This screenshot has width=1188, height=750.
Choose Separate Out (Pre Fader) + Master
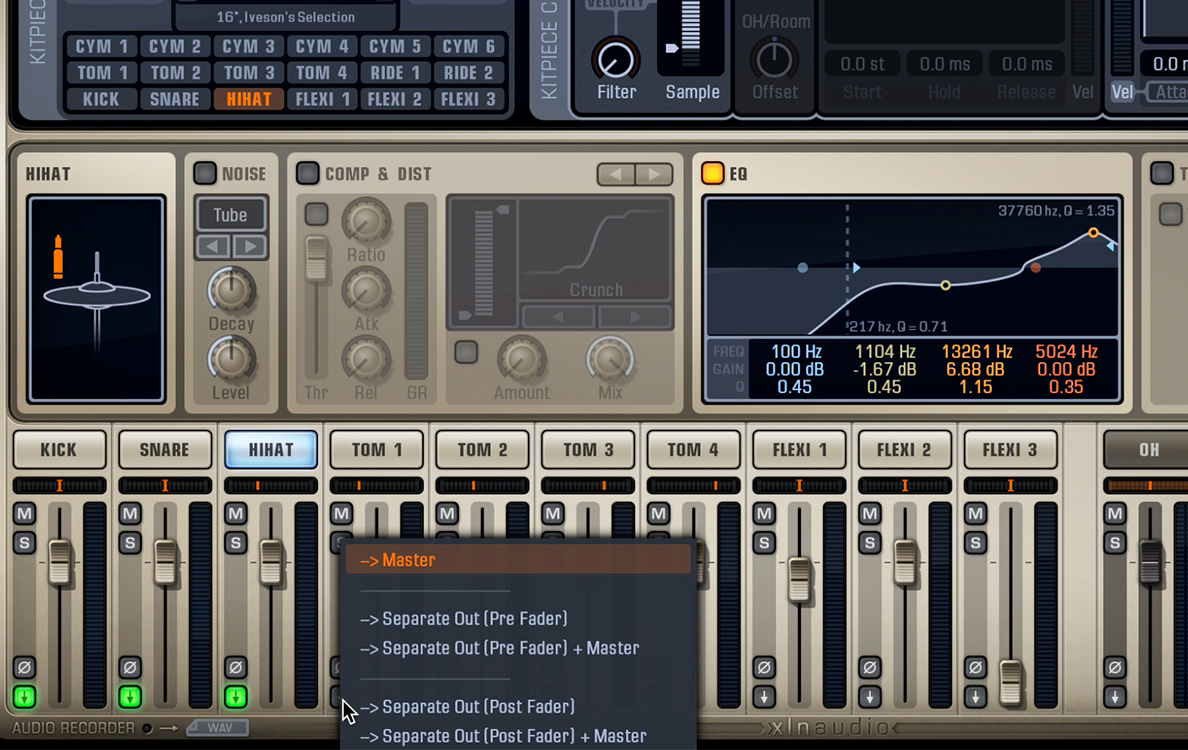point(519,648)
